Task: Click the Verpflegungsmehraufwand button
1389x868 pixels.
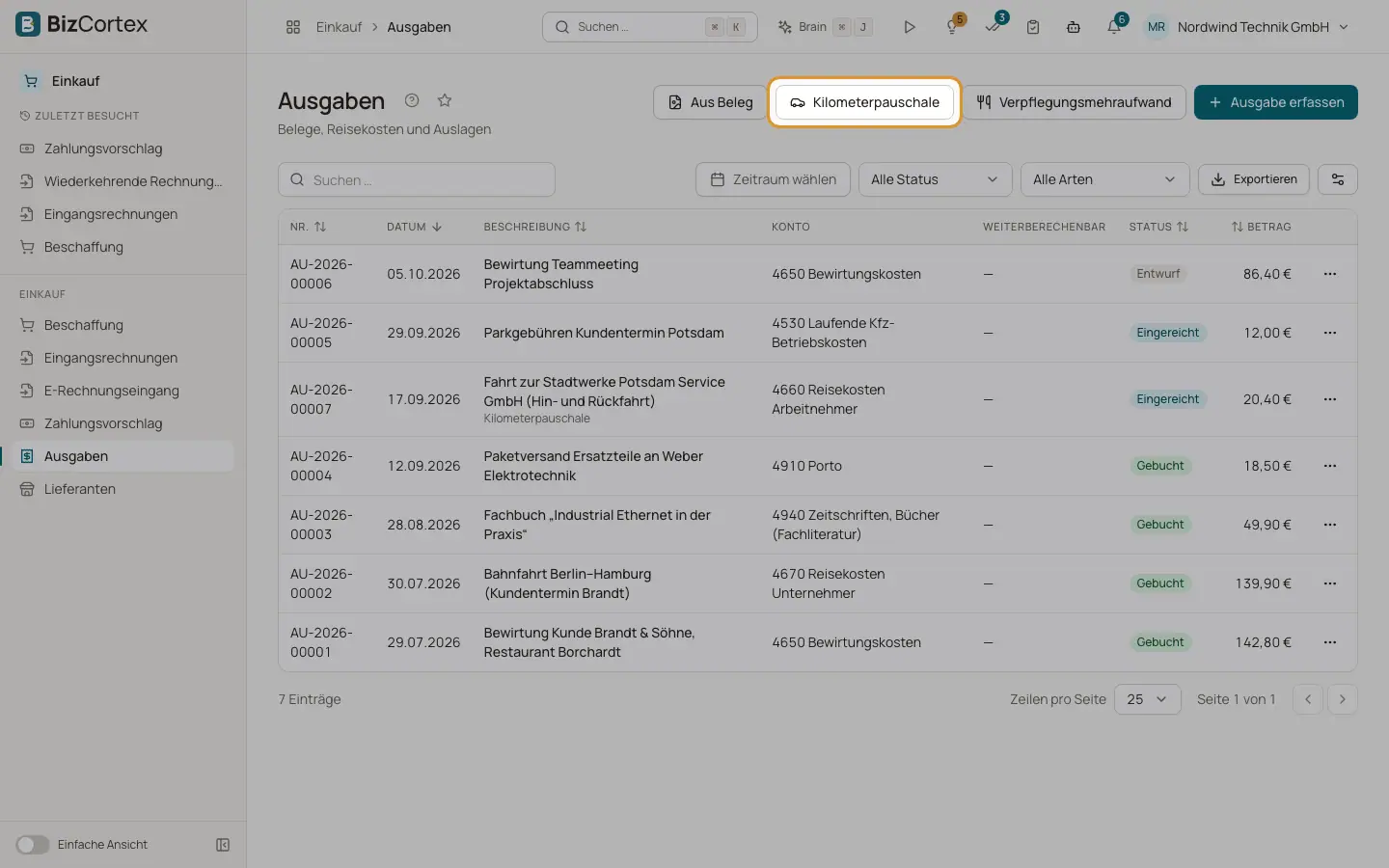Action: click(1074, 102)
